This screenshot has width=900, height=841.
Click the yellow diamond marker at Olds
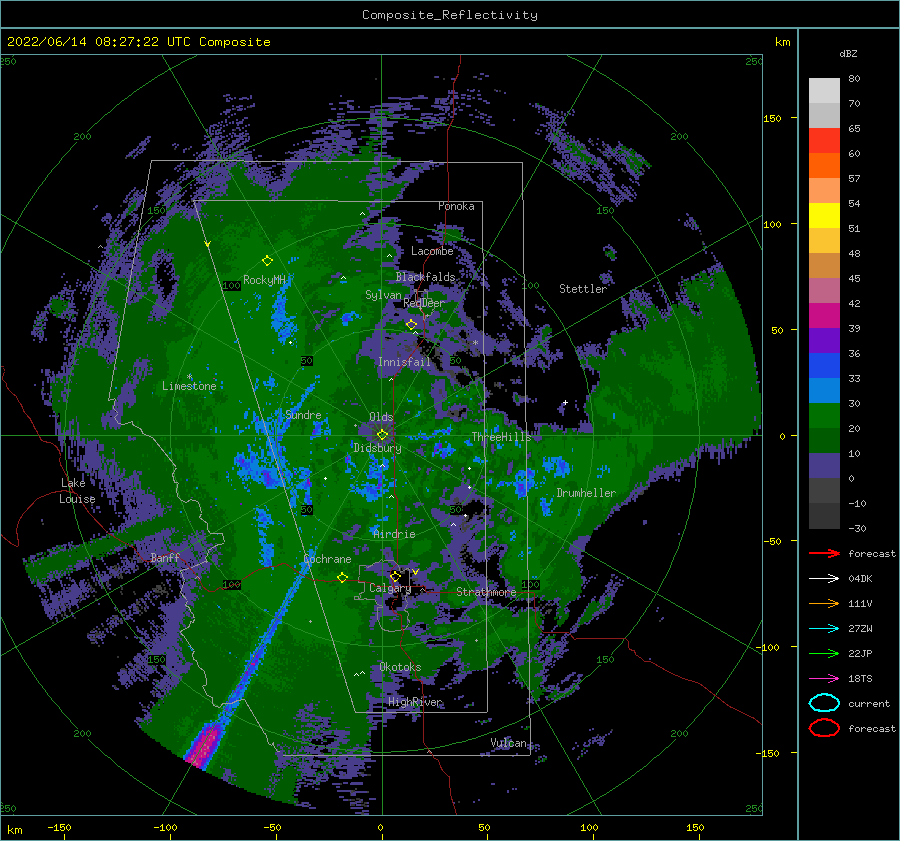pos(382,435)
